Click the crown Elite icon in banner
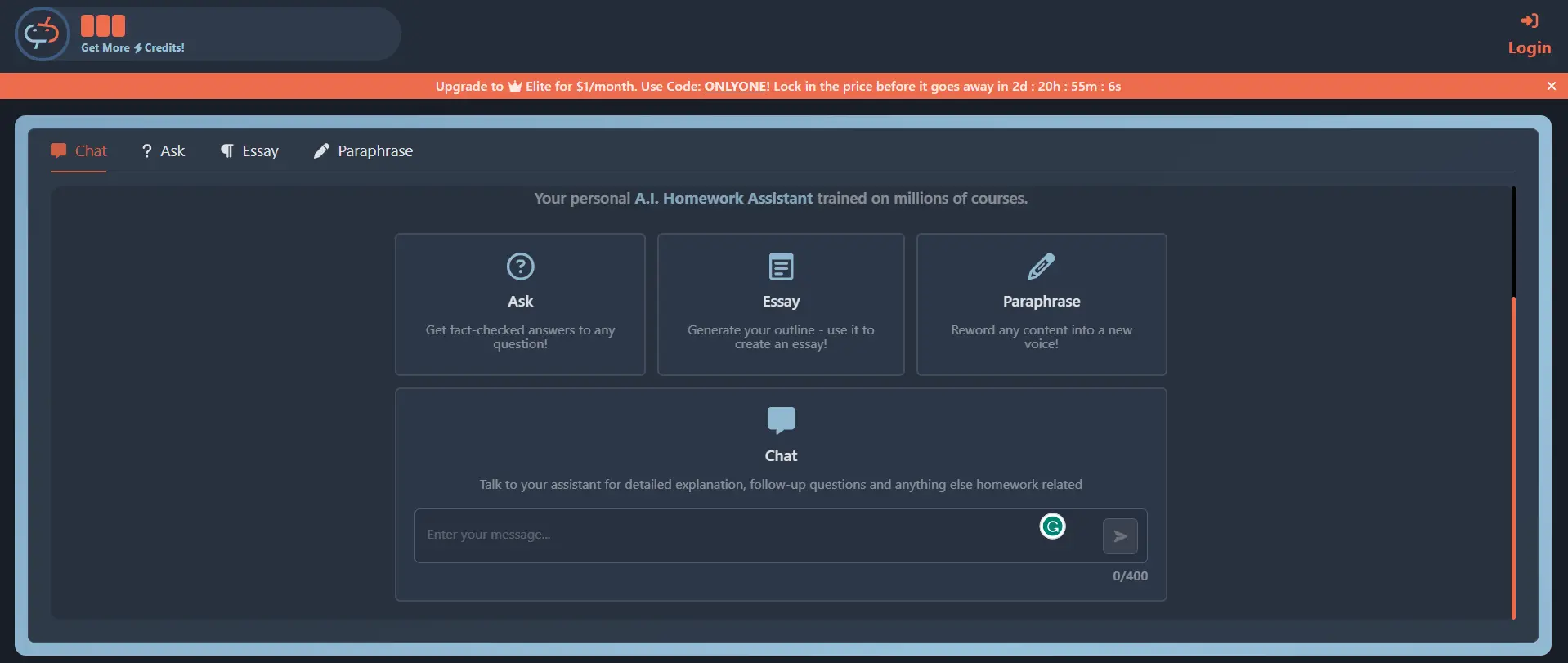This screenshot has width=1568, height=663. click(x=515, y=86)
